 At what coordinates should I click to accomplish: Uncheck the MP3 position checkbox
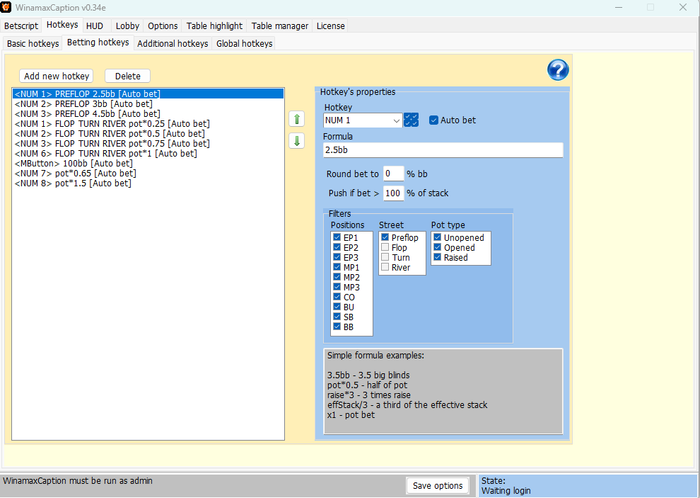tap(337, 287)
